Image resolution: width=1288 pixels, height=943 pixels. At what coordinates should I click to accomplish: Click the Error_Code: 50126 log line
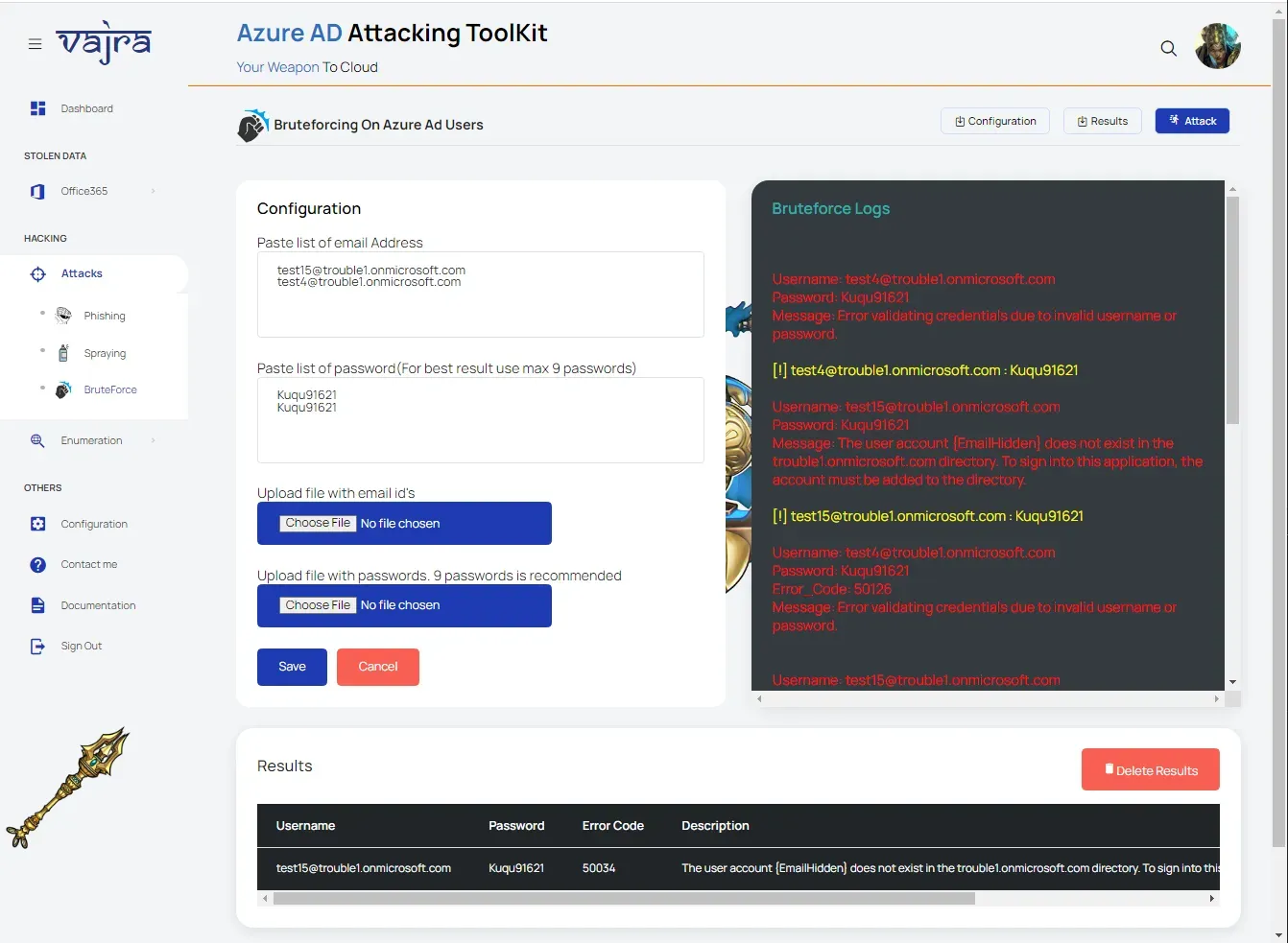click(832, 589)
